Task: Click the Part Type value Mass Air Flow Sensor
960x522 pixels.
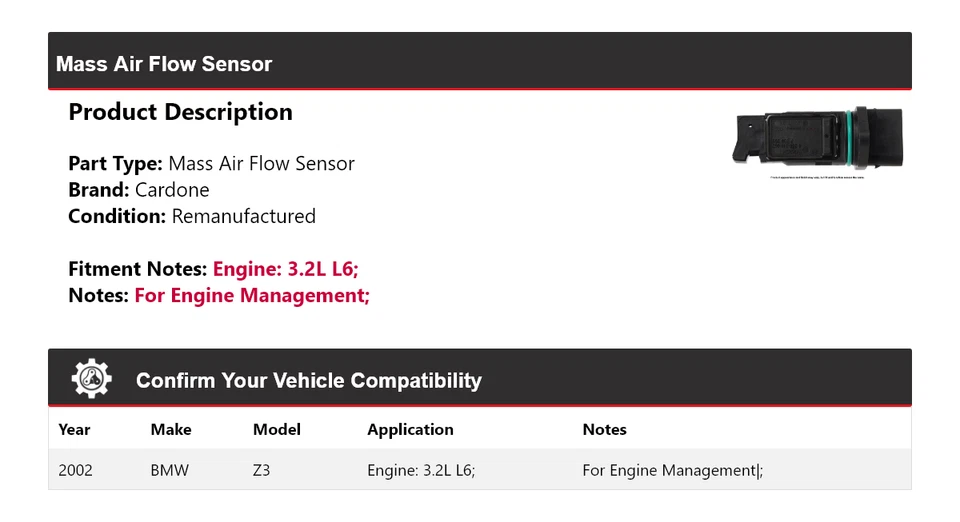Action: coord(261,163)
